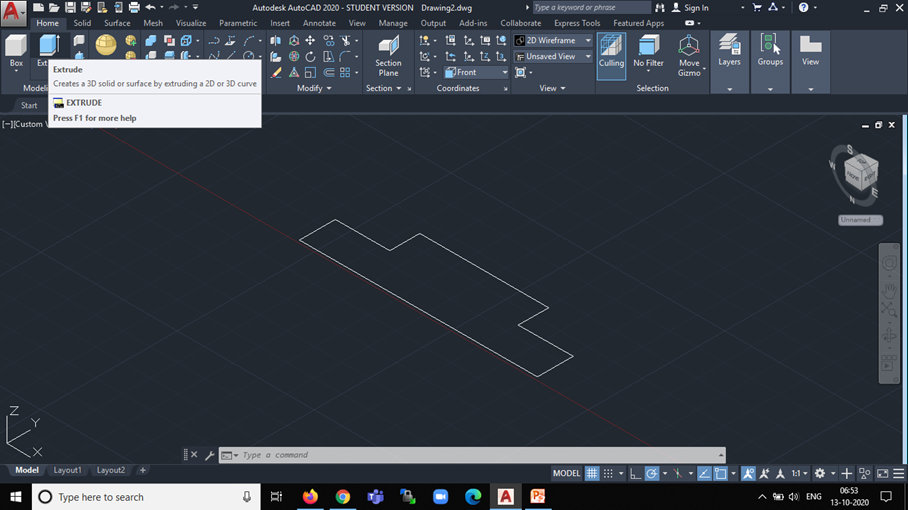The width and height of the screenshot is (908, 510).
Task: Click the ViewCube in the drawing area
Action: 861,172
